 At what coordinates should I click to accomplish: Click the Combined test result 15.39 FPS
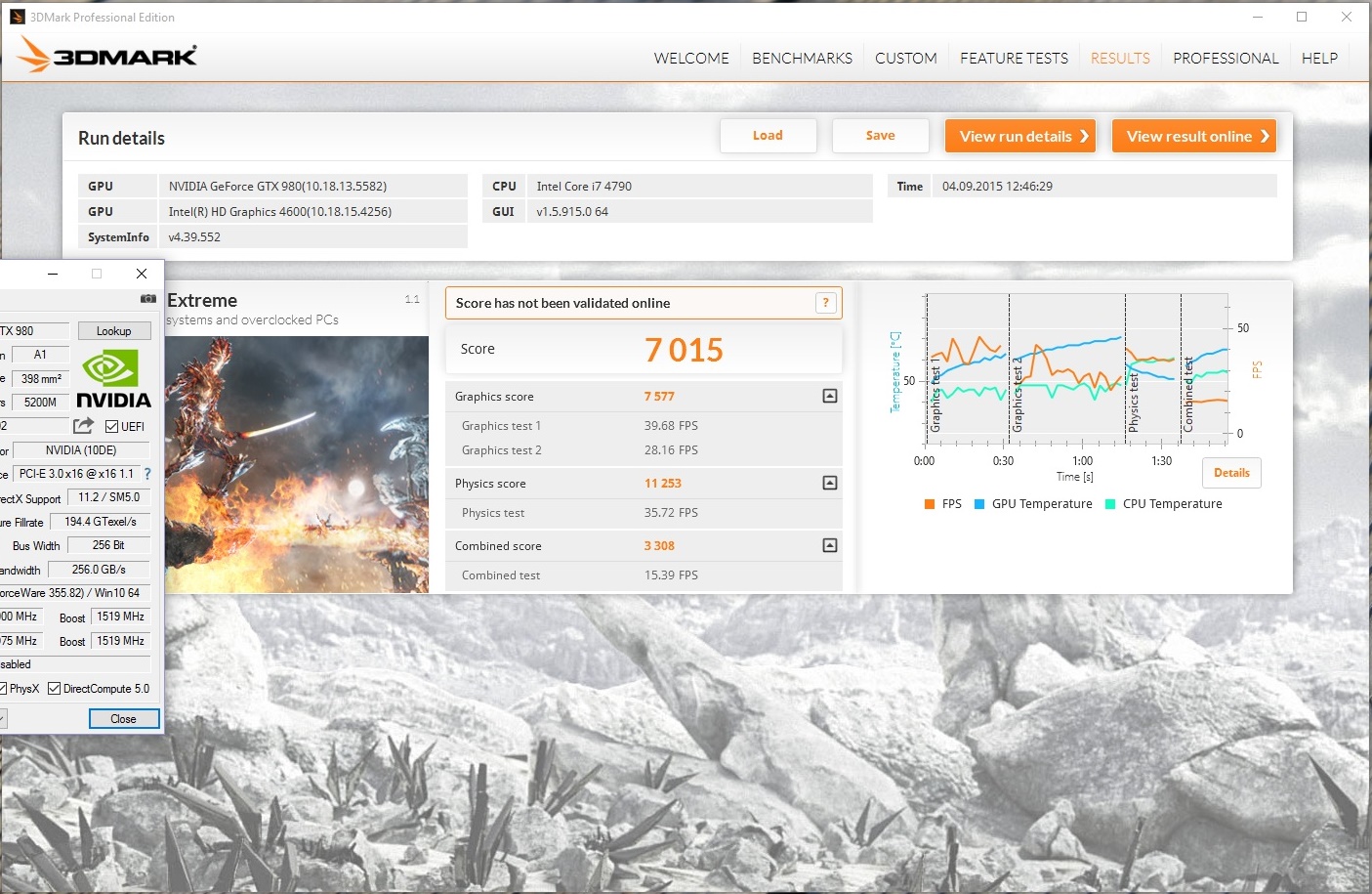point(671,575)
